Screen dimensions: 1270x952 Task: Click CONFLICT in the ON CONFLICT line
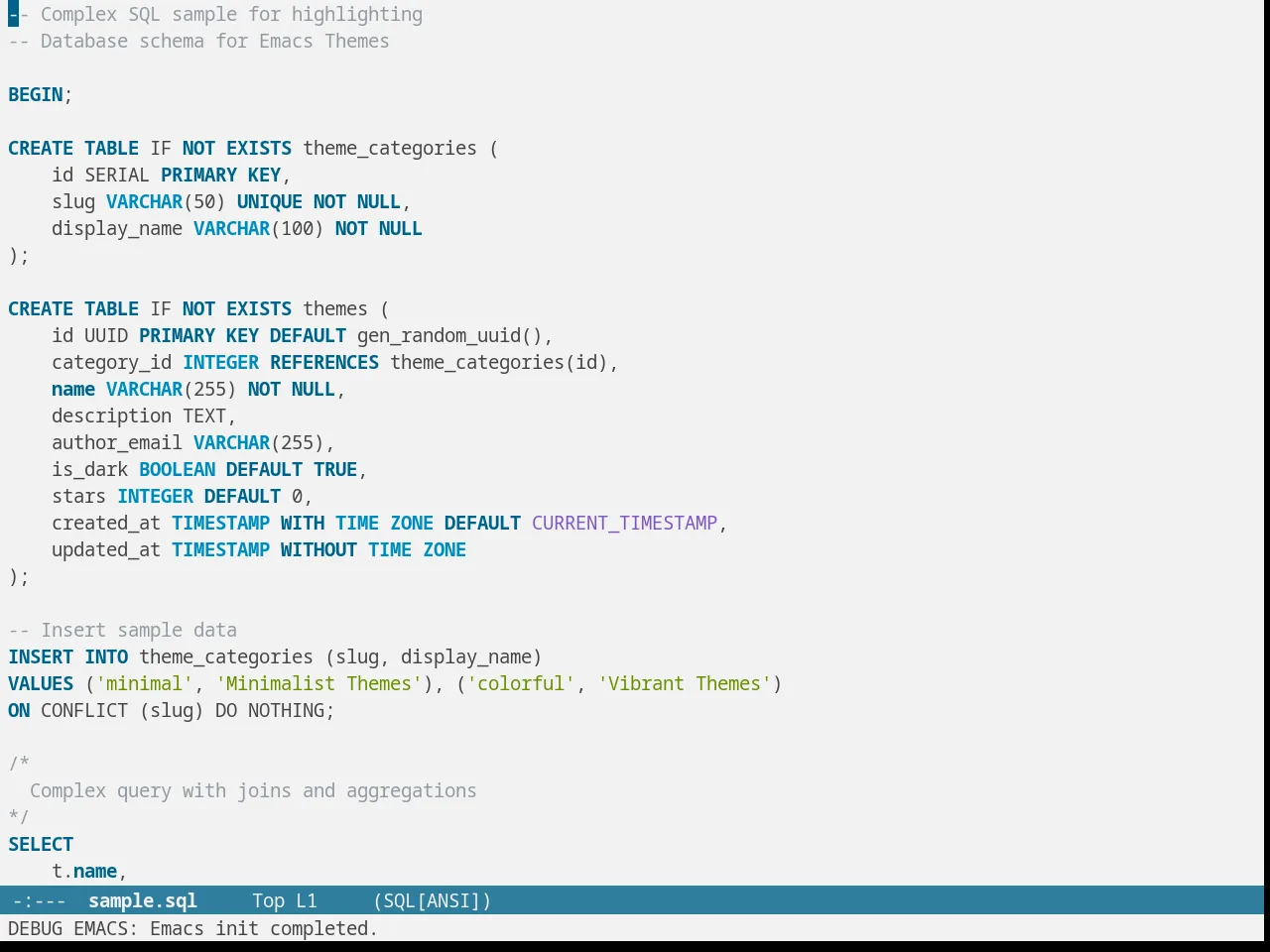[x=84, y=710]
